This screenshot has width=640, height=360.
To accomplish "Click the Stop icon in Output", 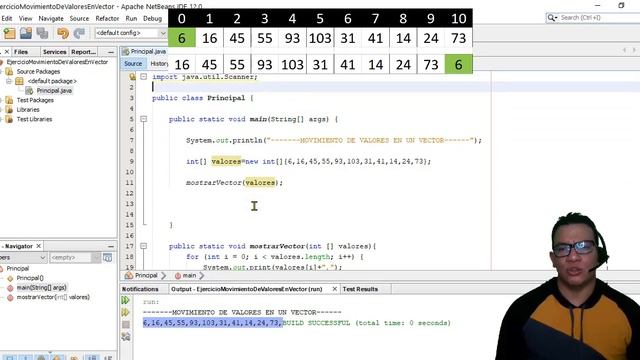I will click(x=126, y=324).
